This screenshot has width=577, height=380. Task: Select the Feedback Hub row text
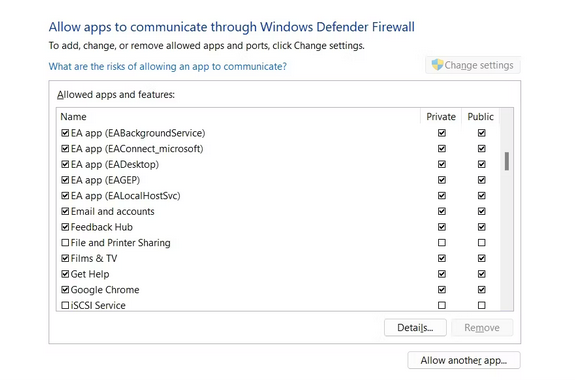pos(102,227)
